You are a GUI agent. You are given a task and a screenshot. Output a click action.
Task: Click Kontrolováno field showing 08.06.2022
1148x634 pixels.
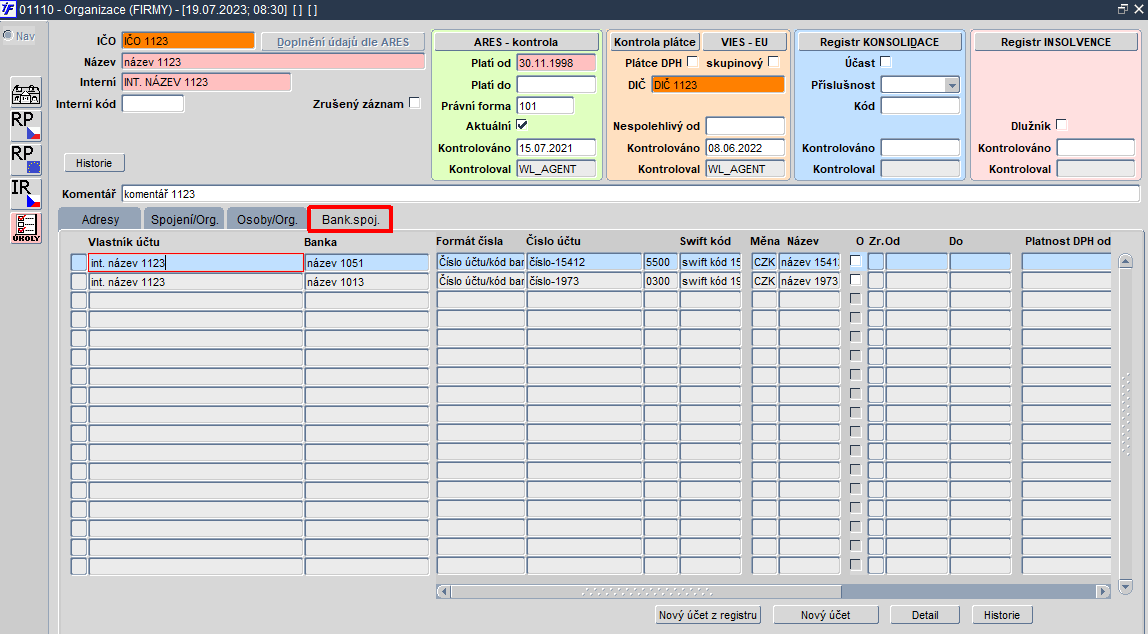[x=745, y=148]
